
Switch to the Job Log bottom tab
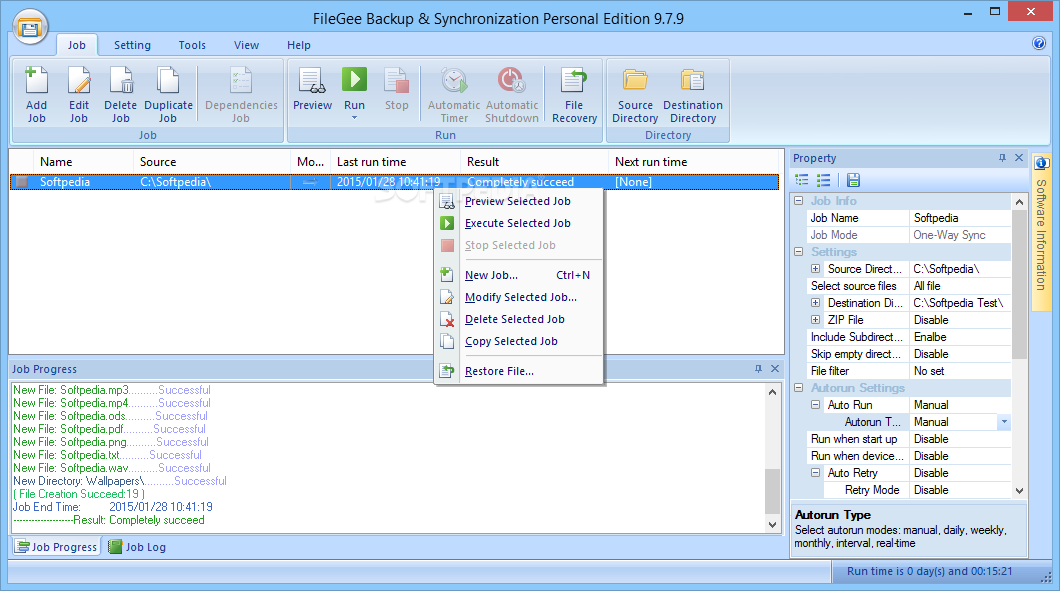coord(137,546)
